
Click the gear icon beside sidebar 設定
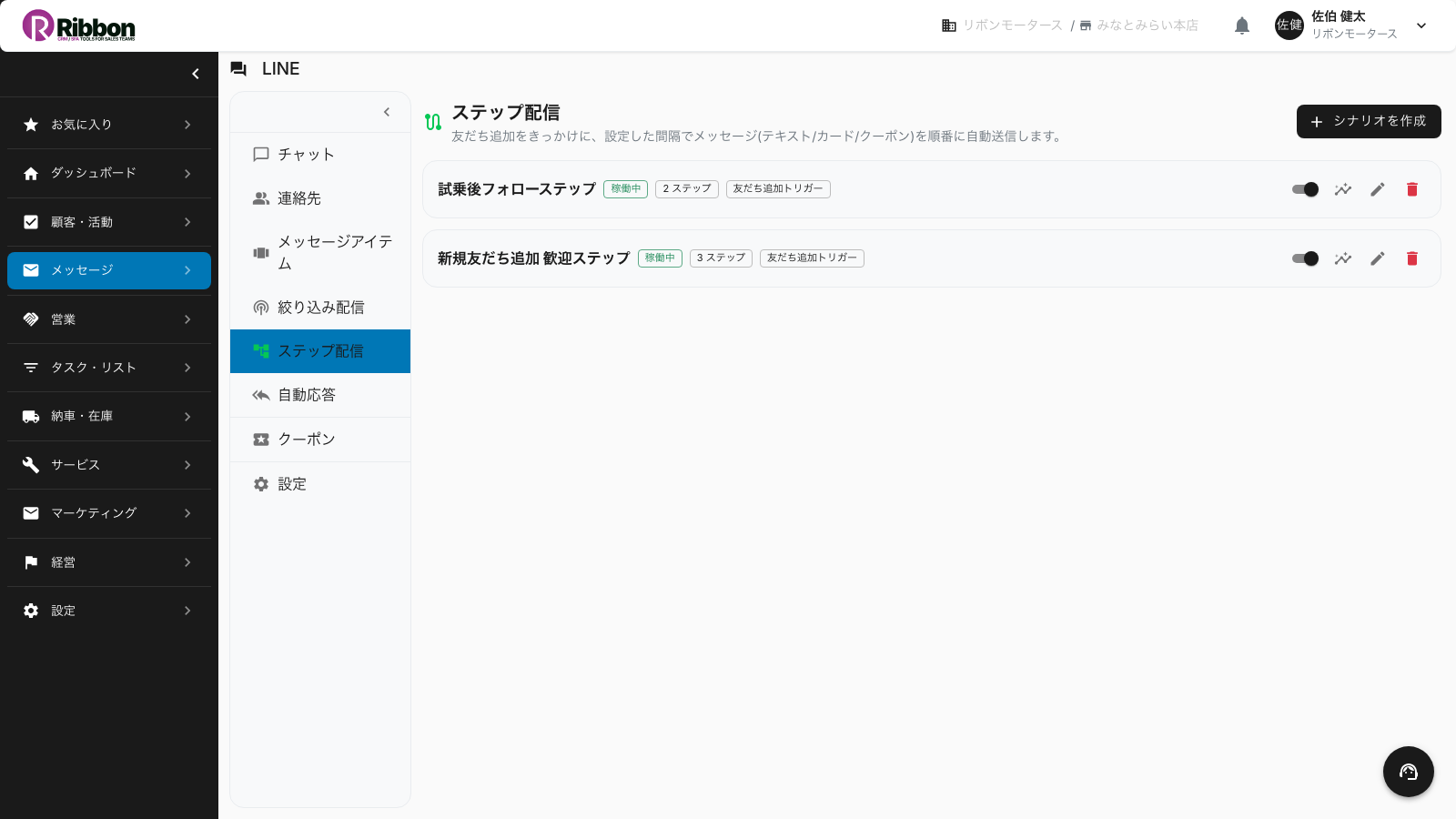pyautogui.click(x=31, y=611)
